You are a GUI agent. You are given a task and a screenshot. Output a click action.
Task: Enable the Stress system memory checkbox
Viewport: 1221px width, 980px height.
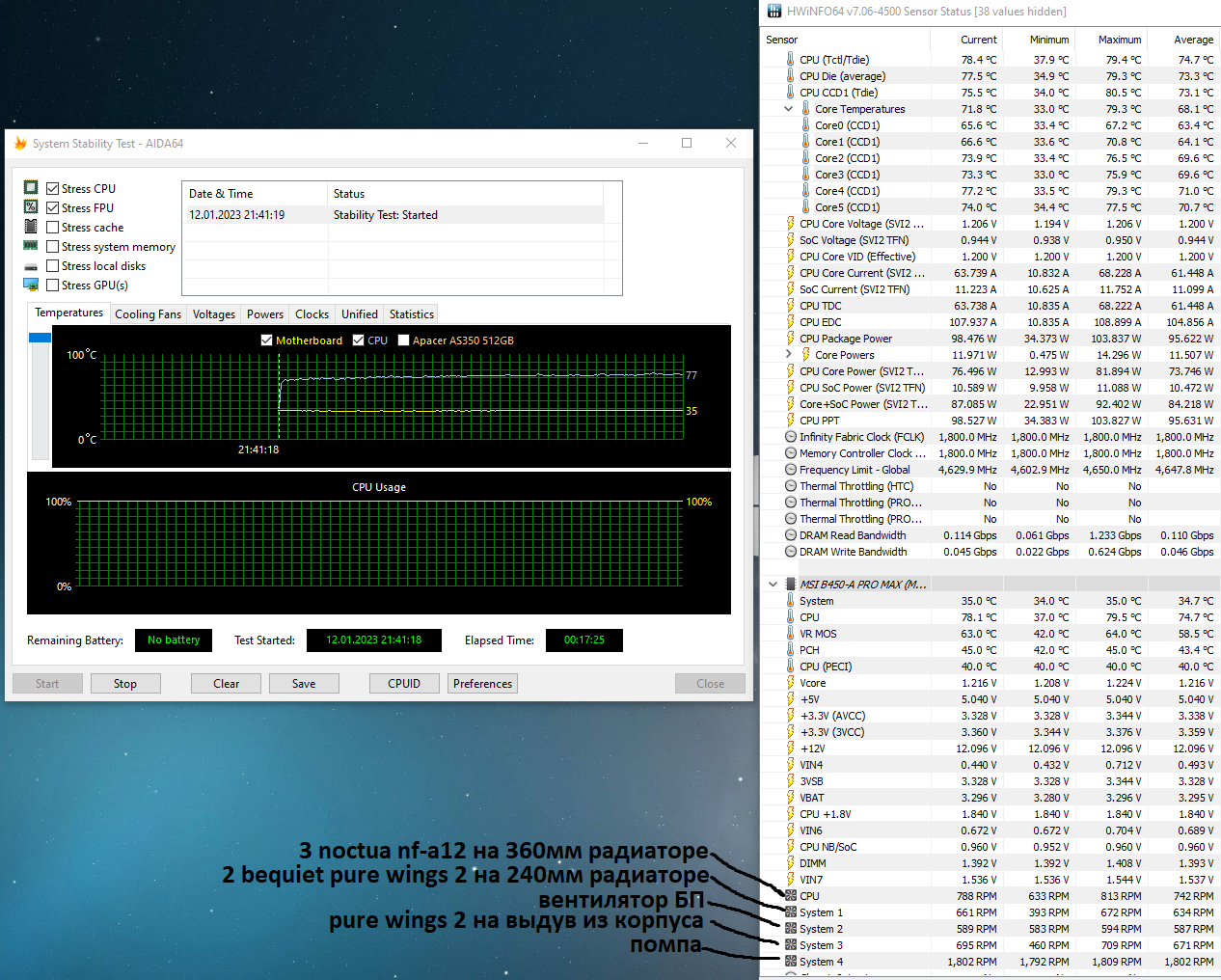52,247
